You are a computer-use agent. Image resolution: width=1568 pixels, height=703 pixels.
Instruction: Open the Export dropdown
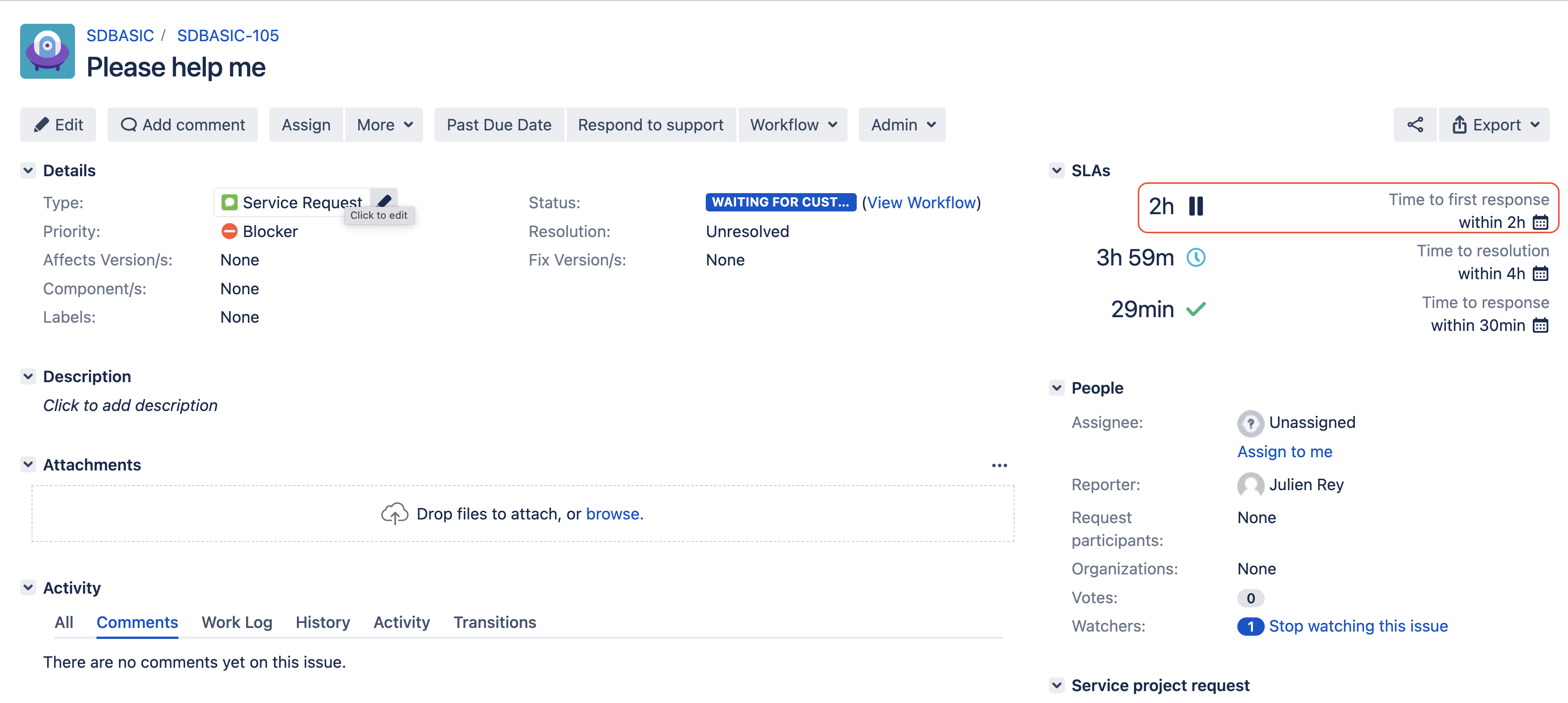1494,125
